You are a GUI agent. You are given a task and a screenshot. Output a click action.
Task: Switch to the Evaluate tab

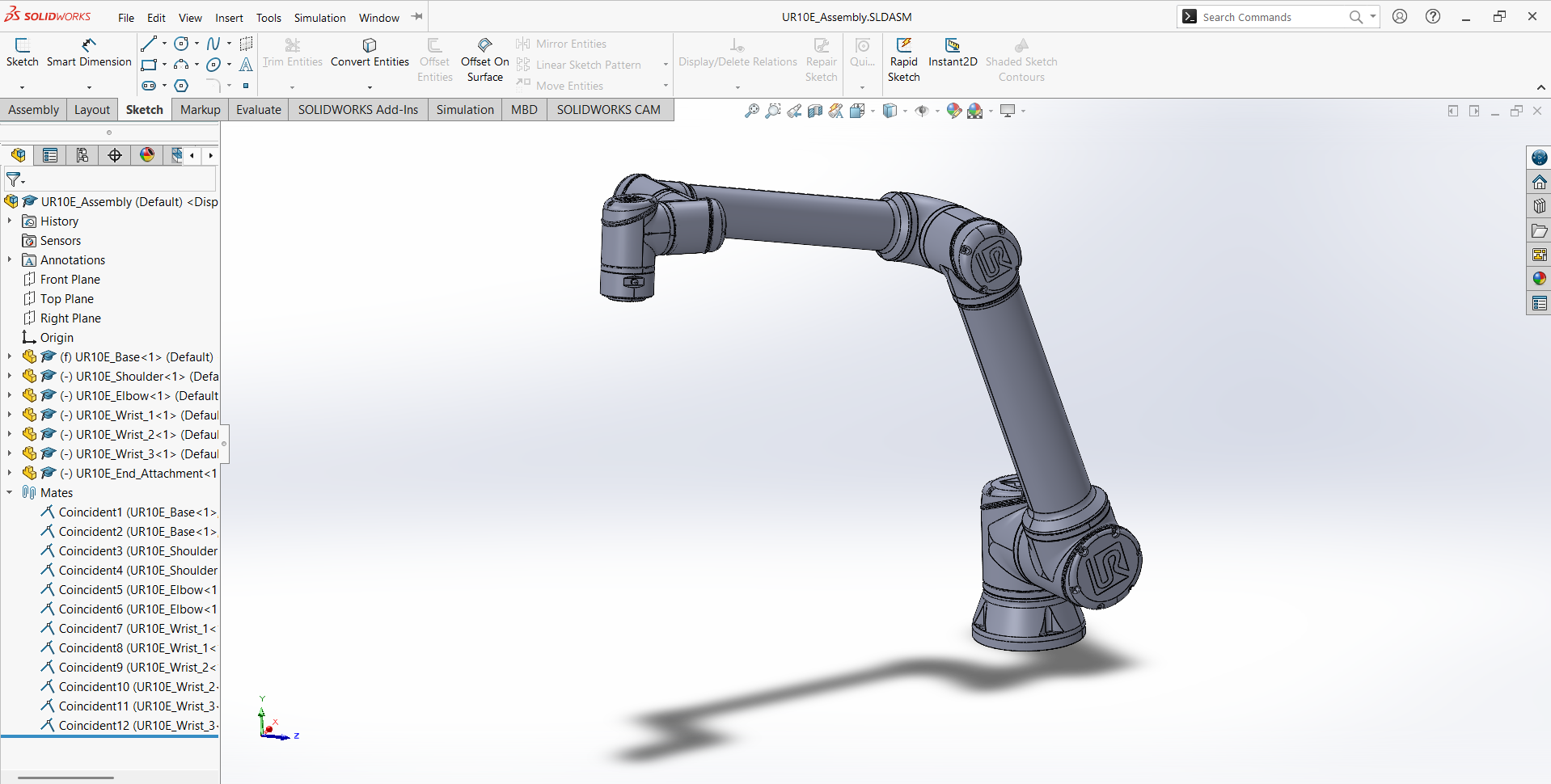pos(259,110)
